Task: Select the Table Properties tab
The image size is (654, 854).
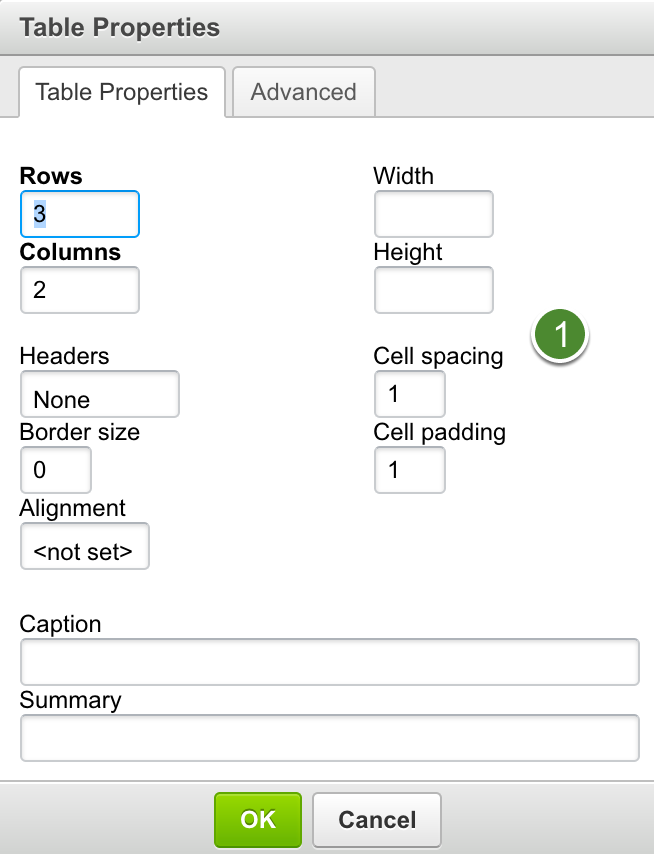Action: click(x=121, y=92)
